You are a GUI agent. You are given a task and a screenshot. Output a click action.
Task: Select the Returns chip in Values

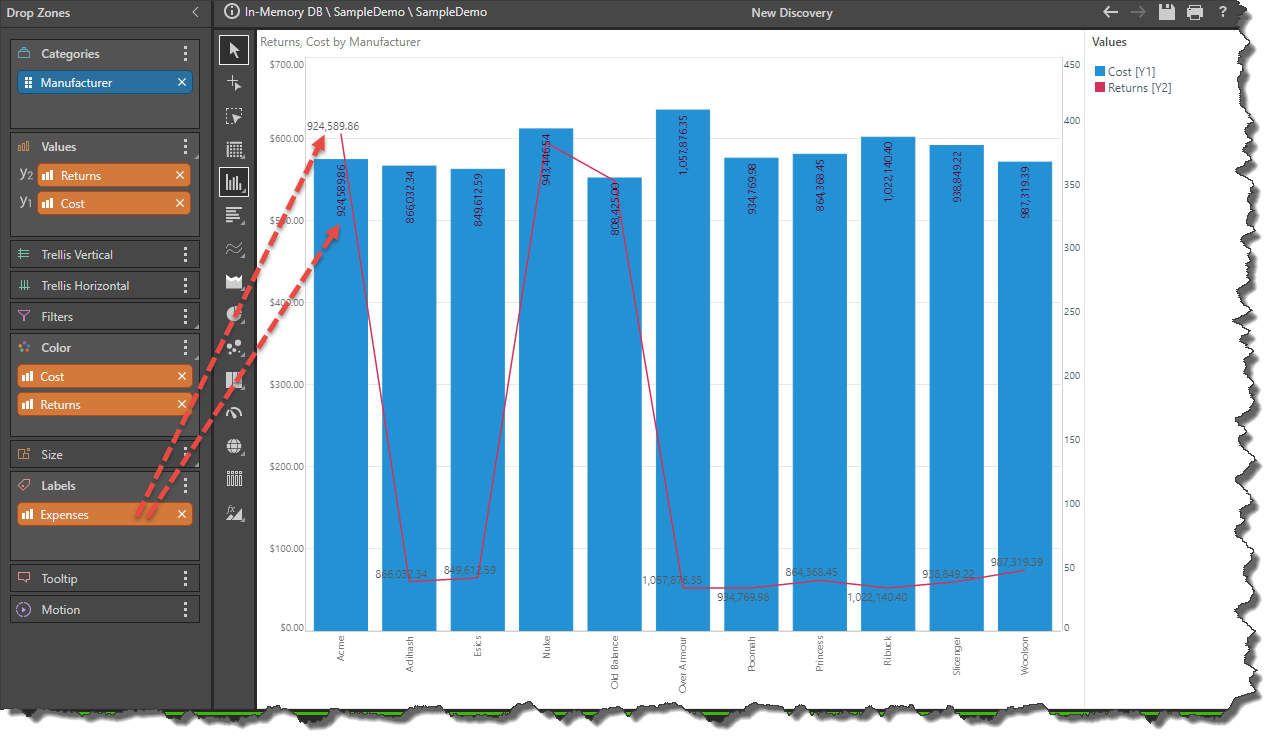click(114, 175)
